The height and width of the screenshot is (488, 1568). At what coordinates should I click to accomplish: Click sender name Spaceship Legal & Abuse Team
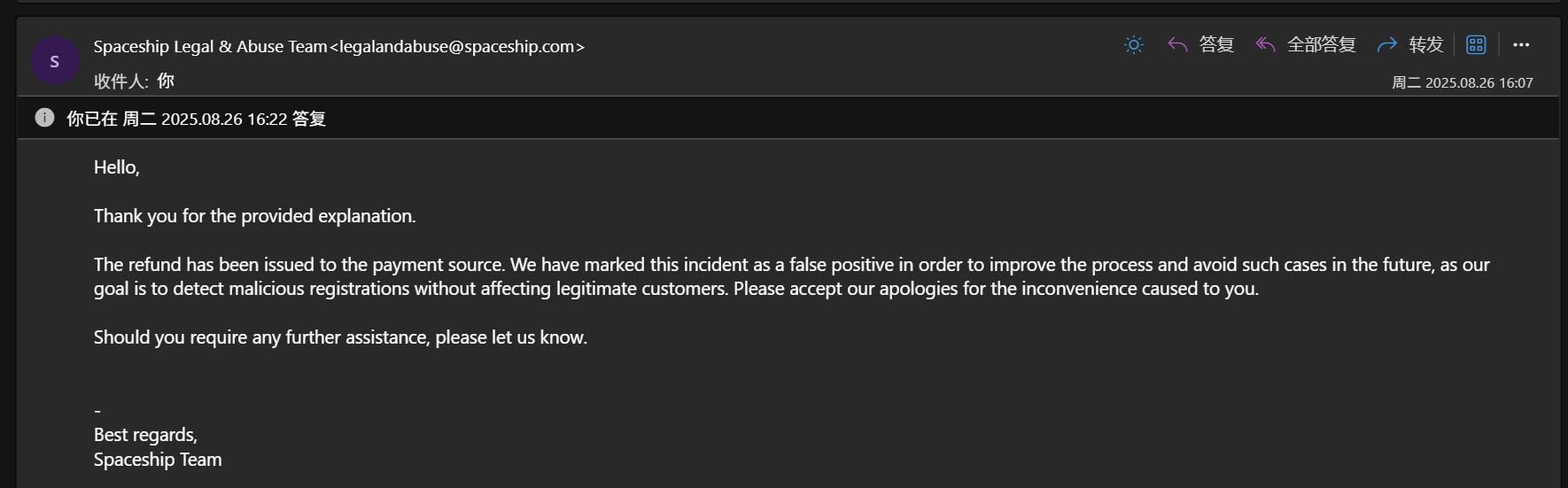pyautogui.click(x=210, y=47)
